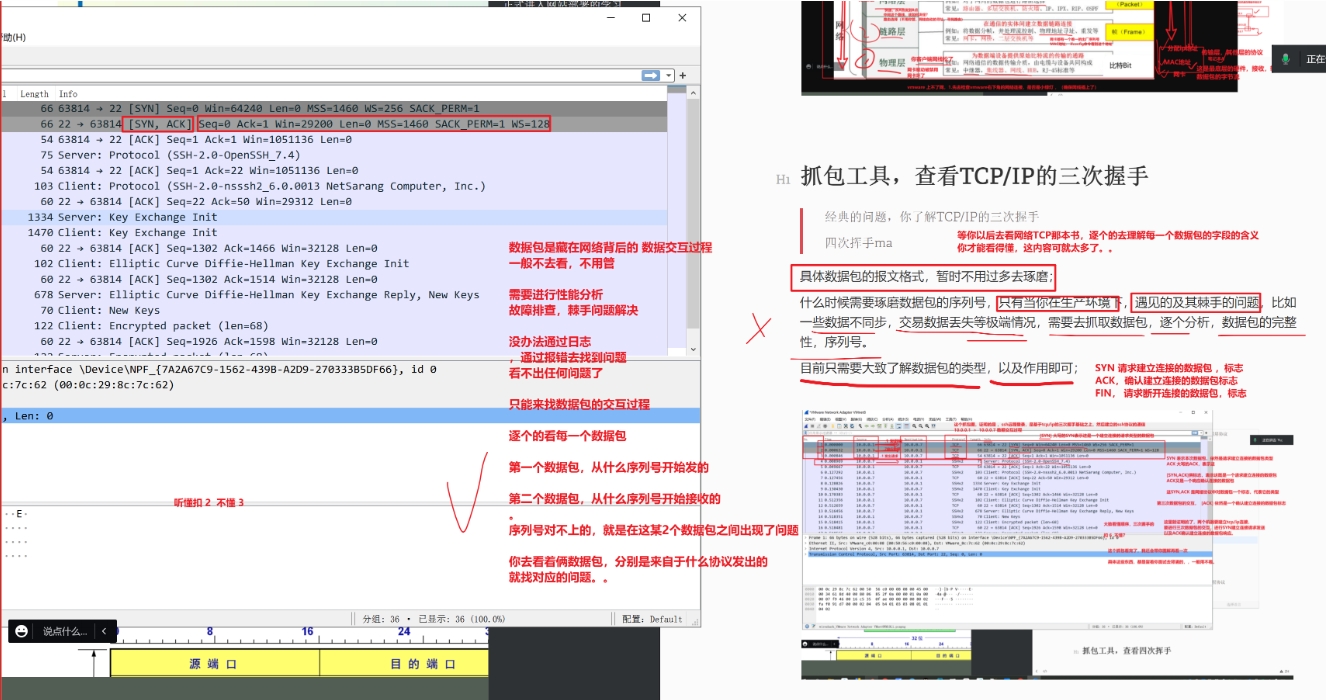Screen dimensions: 1326x700
Task: Select the highlighted Len: 0 detail row
Action: coord(300,416)
